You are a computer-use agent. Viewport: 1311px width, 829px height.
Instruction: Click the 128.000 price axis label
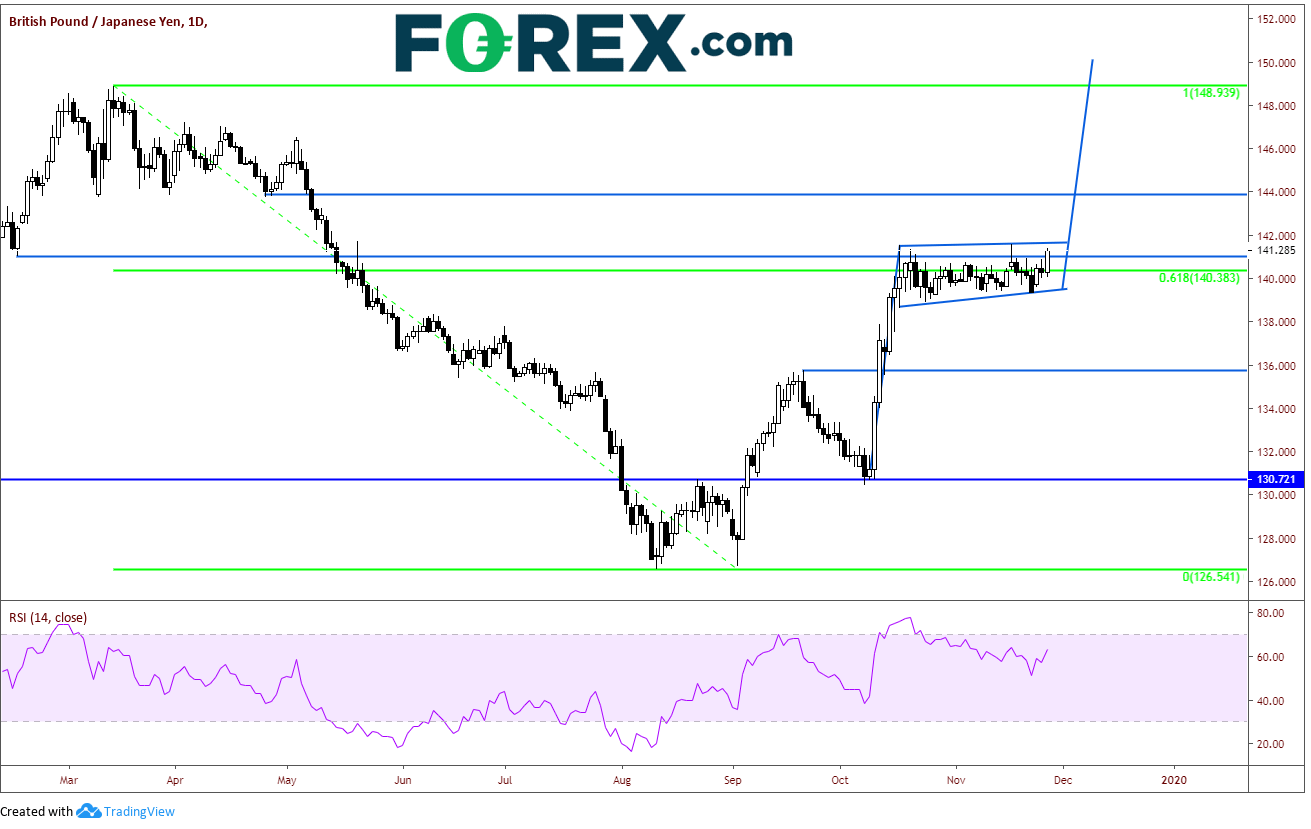point(1277,539)
